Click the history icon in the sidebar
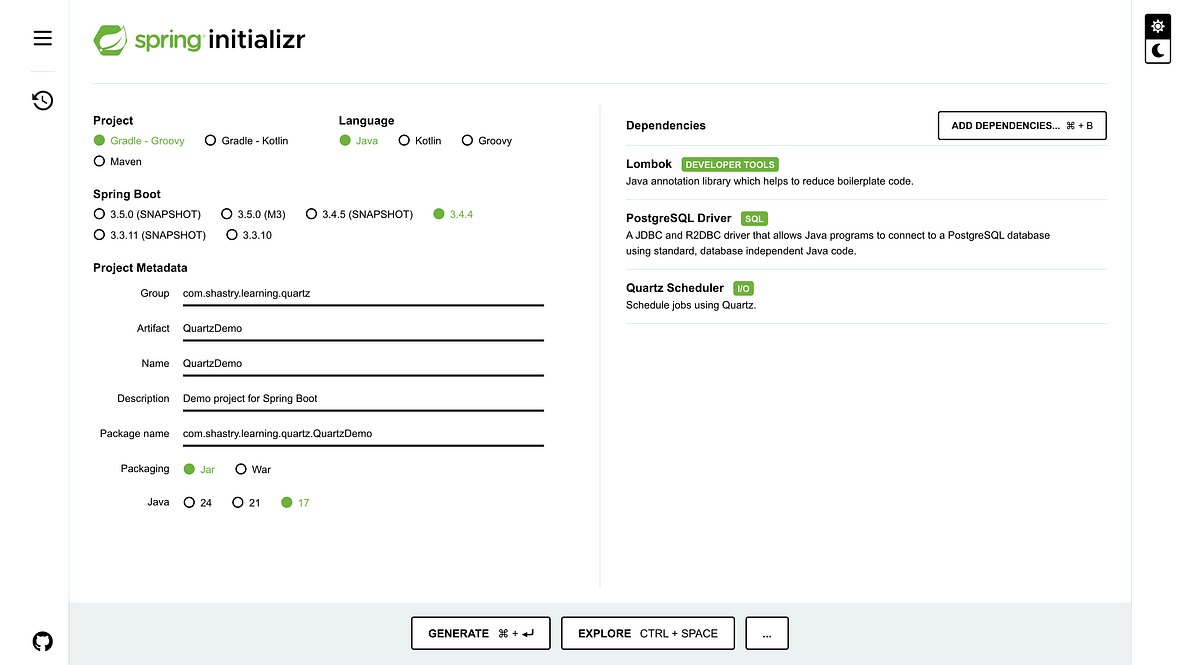Viewport: 1200px width, 665px height. tap(42, 100)
